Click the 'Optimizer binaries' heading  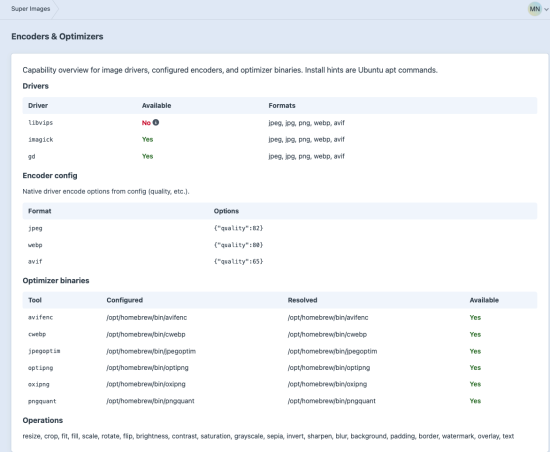(56, 281)
